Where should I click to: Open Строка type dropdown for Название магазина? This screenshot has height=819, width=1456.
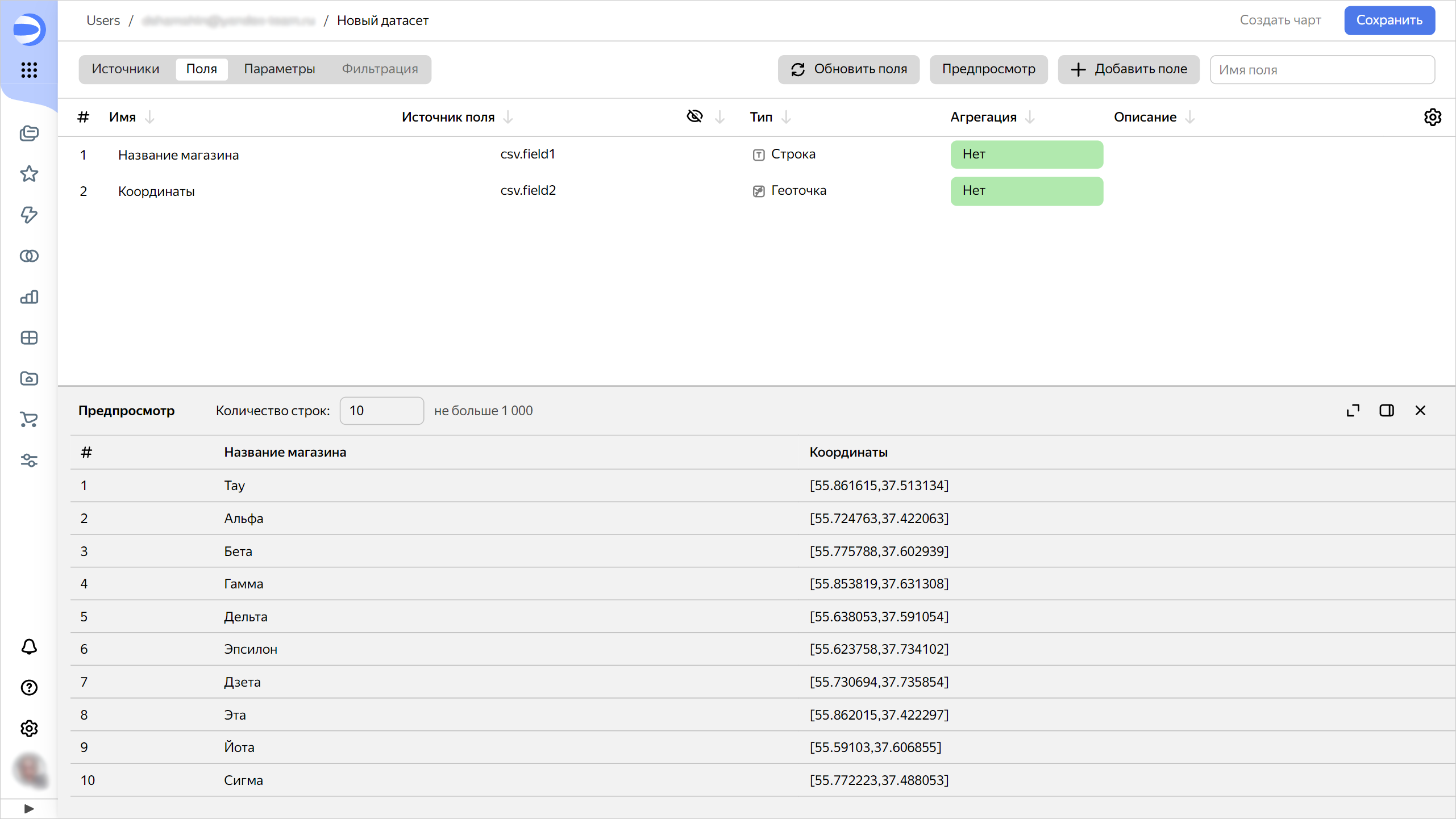tap(792, 154)
